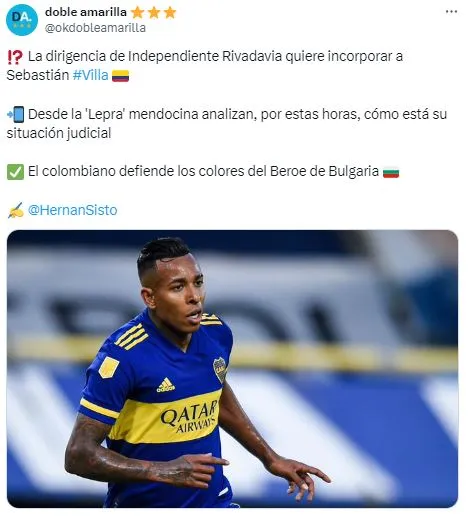Click the three gold stars beside the name
The height and width of the screenshot is (517, 471).
click(153, 13)
